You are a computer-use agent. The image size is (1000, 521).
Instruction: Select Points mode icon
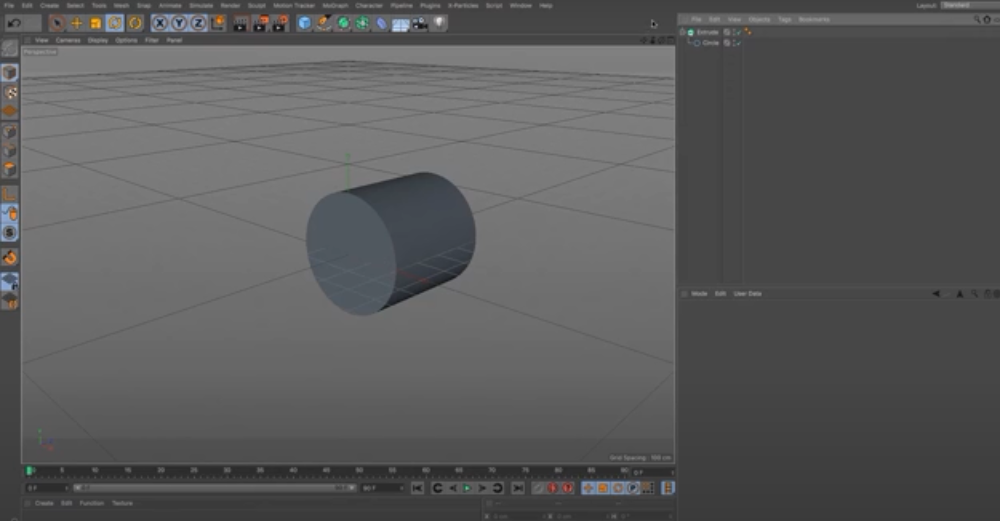pos(10,131)
